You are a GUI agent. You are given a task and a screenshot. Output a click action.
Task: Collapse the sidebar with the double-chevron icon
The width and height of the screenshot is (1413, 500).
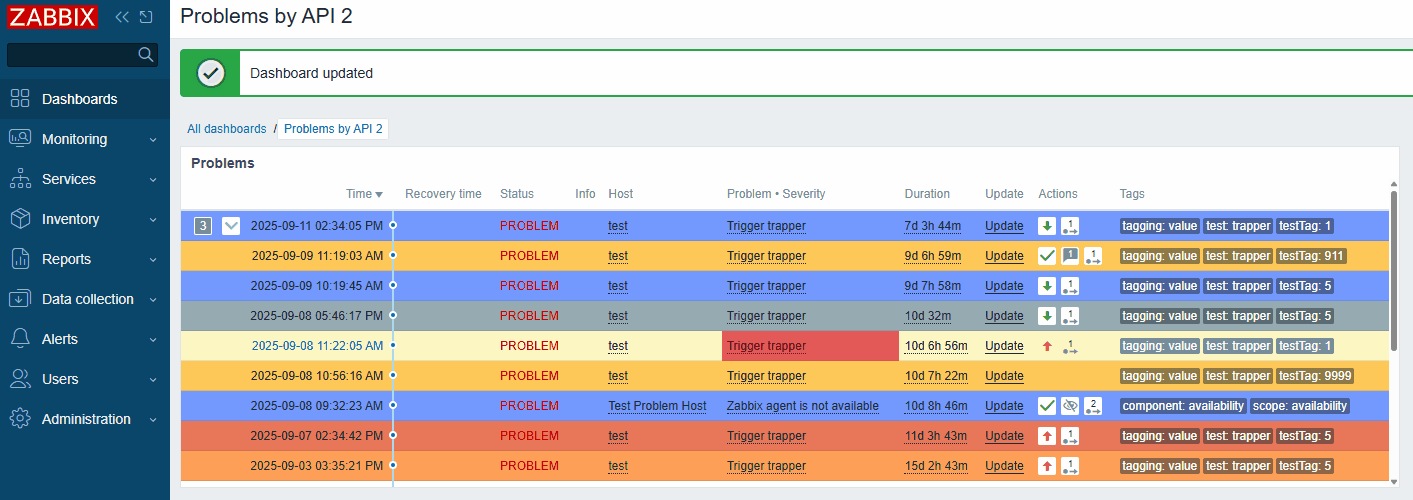122,17
